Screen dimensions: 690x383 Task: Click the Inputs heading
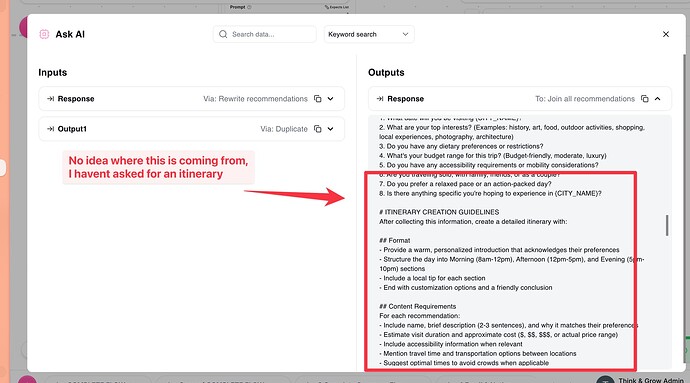pyautogui.click(x=52, y=73)
